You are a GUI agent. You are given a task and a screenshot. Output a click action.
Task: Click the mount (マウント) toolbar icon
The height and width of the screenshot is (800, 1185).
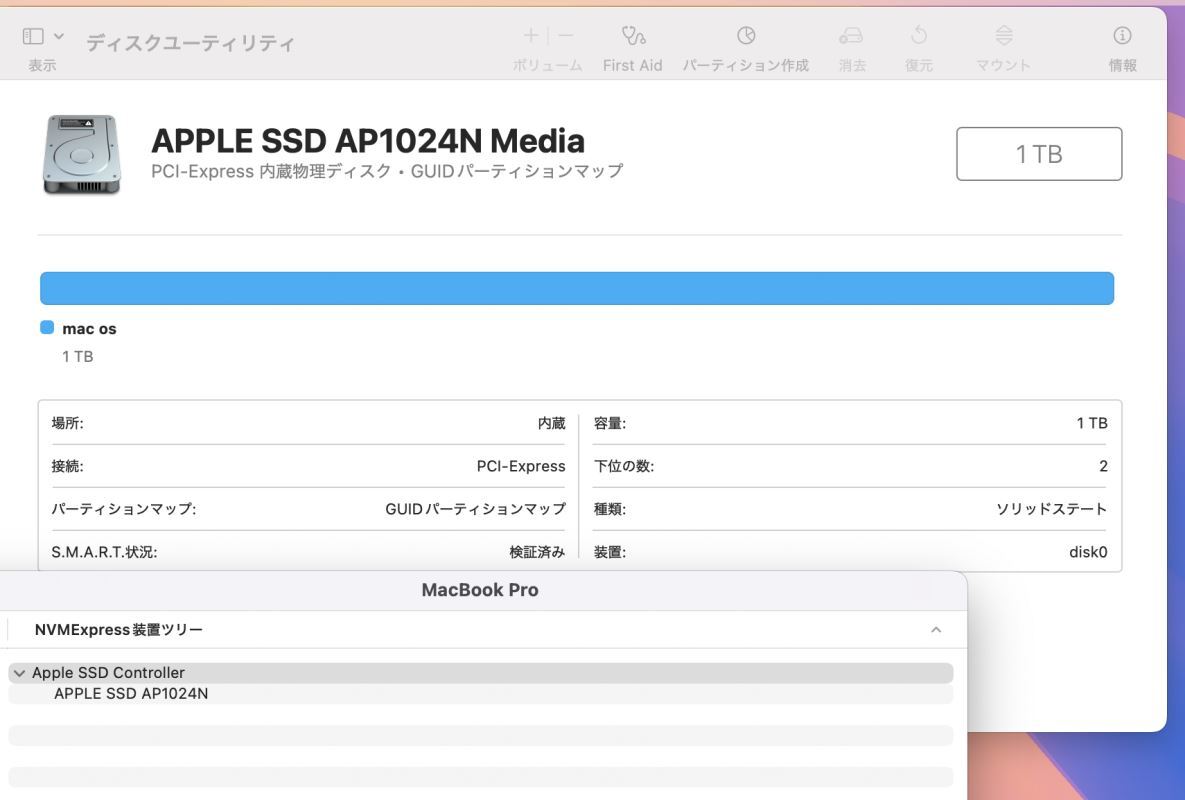[1004, 36]
